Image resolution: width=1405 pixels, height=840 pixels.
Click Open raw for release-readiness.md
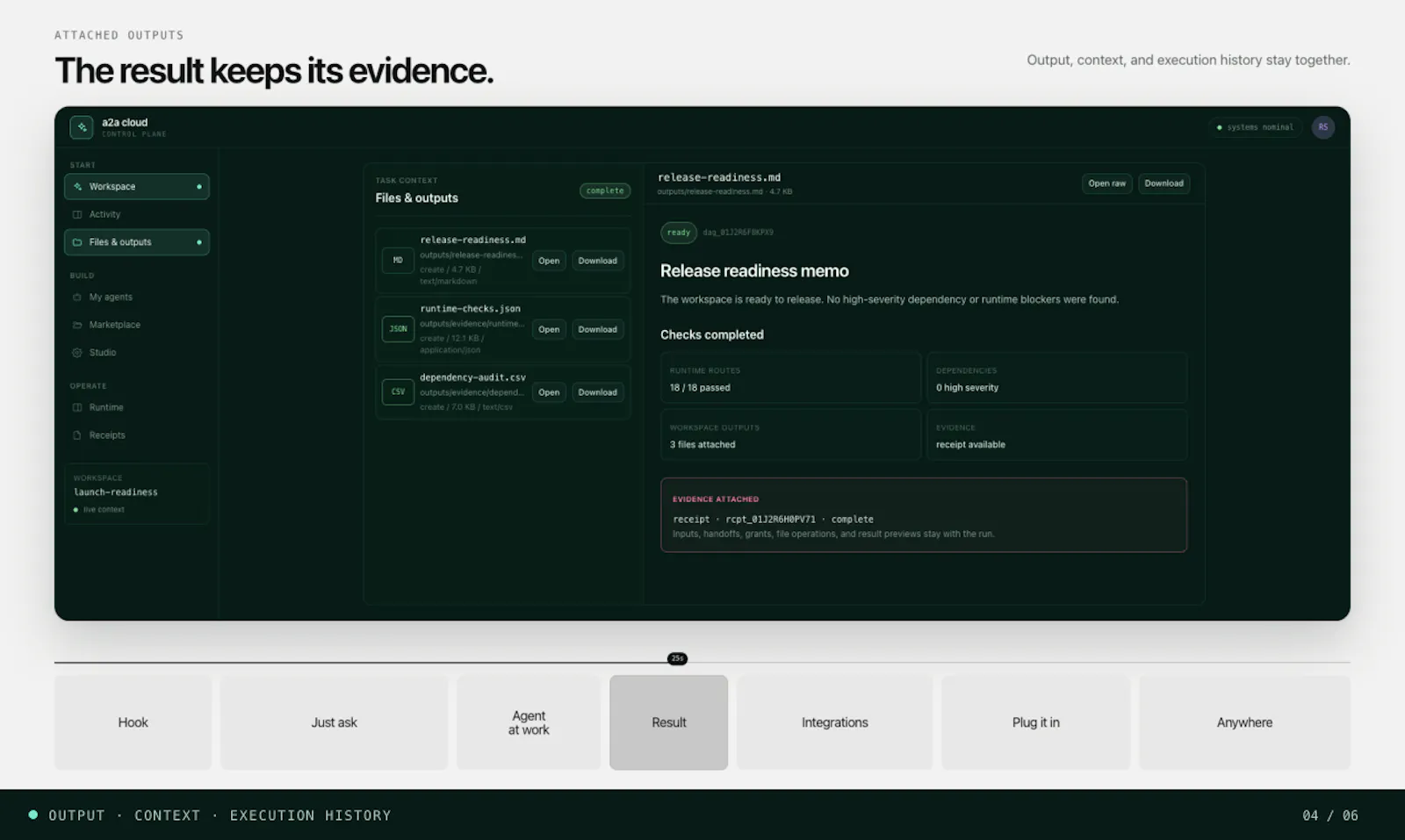click(x=1106, y=183)
